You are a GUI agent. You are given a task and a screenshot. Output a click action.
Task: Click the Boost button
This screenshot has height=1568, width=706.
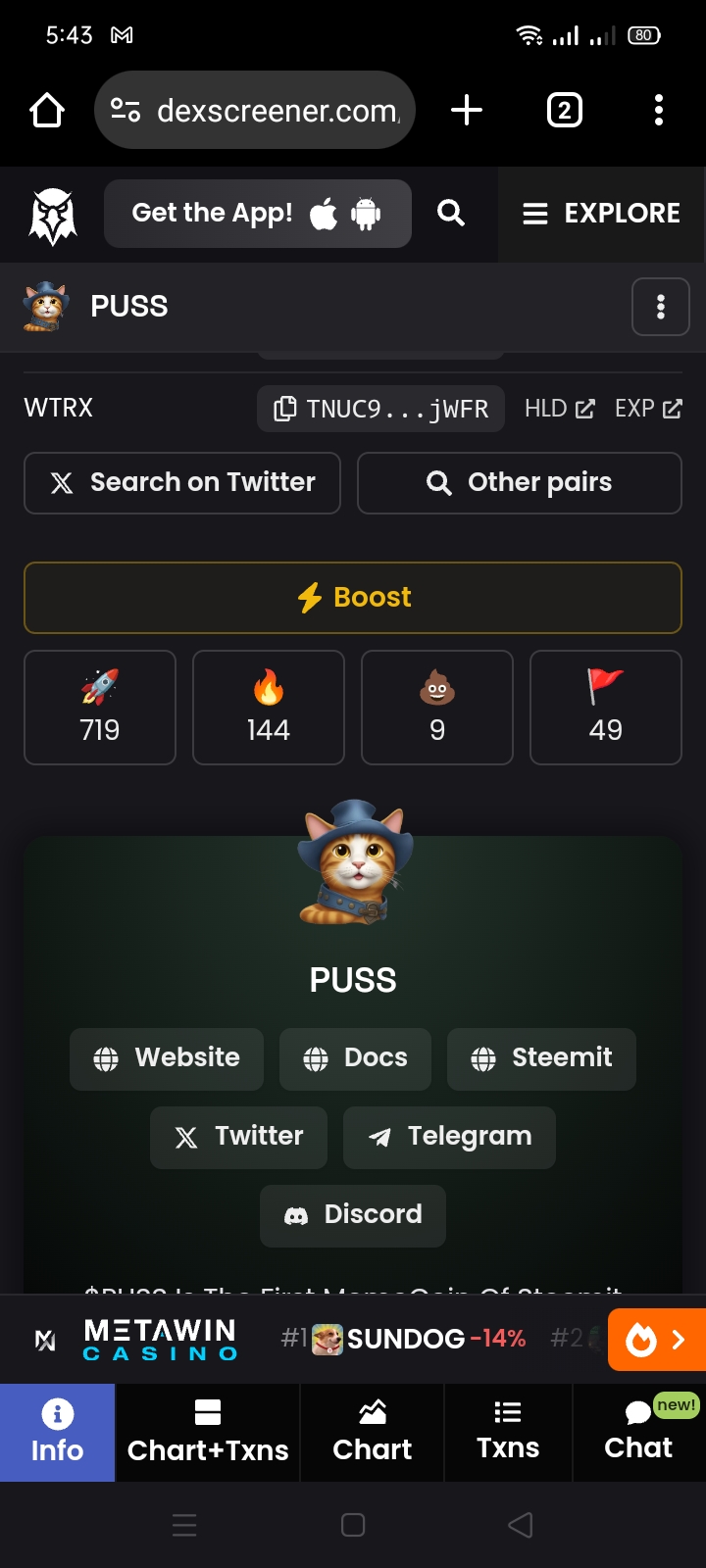[x=353, y=598]
